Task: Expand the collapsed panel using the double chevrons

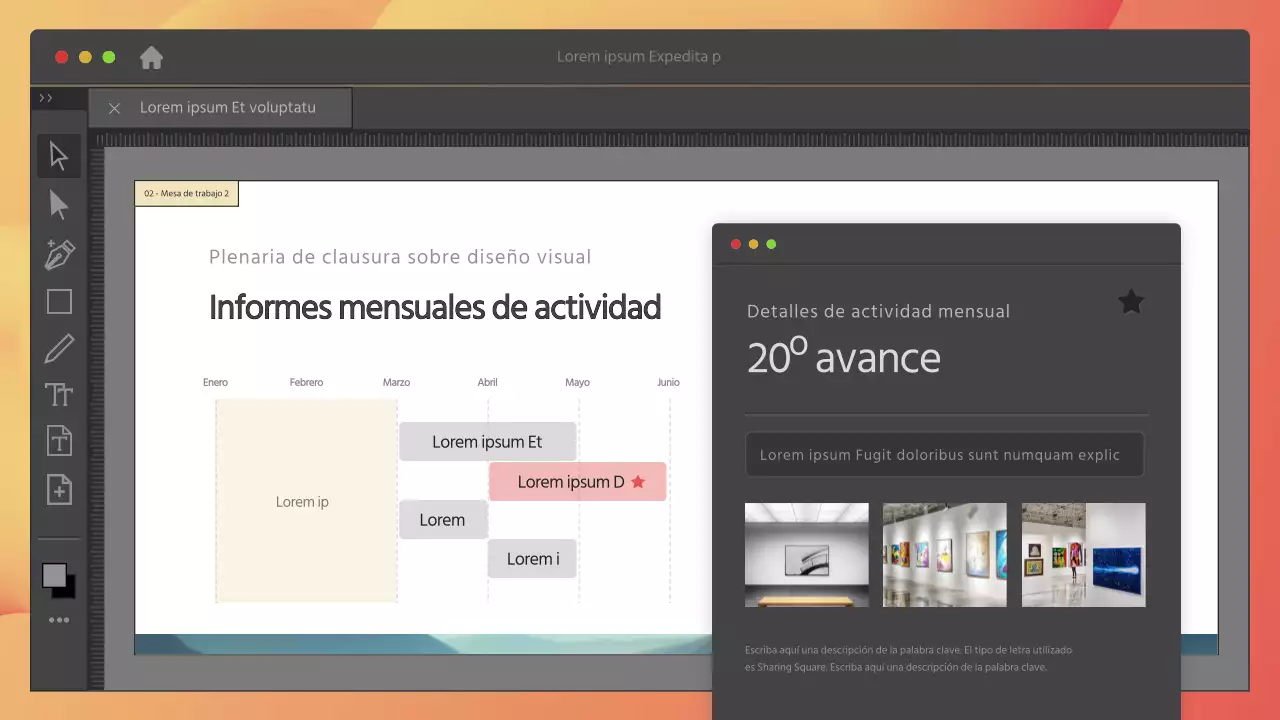Action: pos(46,97)
